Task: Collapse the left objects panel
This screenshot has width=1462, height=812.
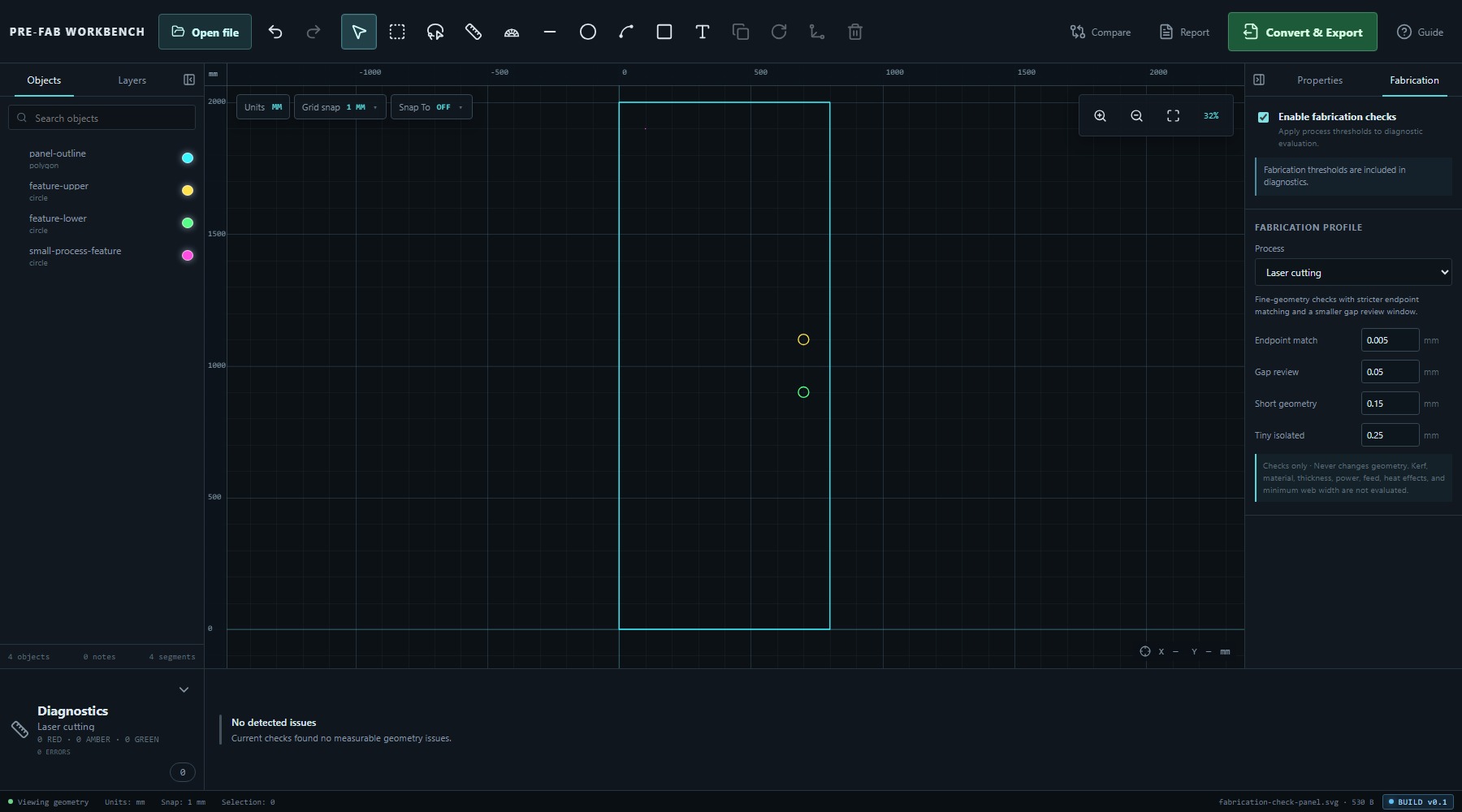Action: pos(189,80)
